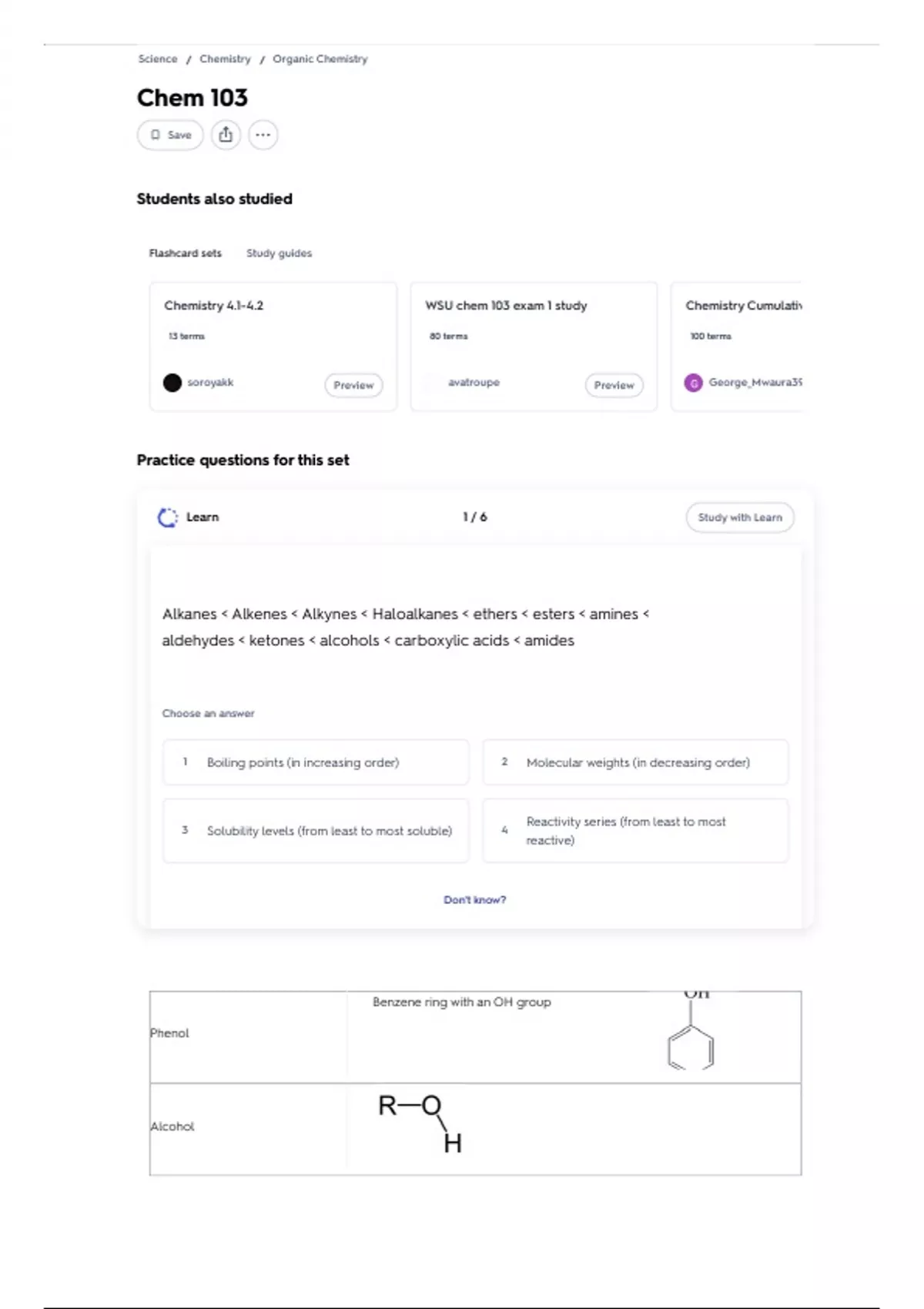Choose answer Solubility levels option

click(316, 831)
